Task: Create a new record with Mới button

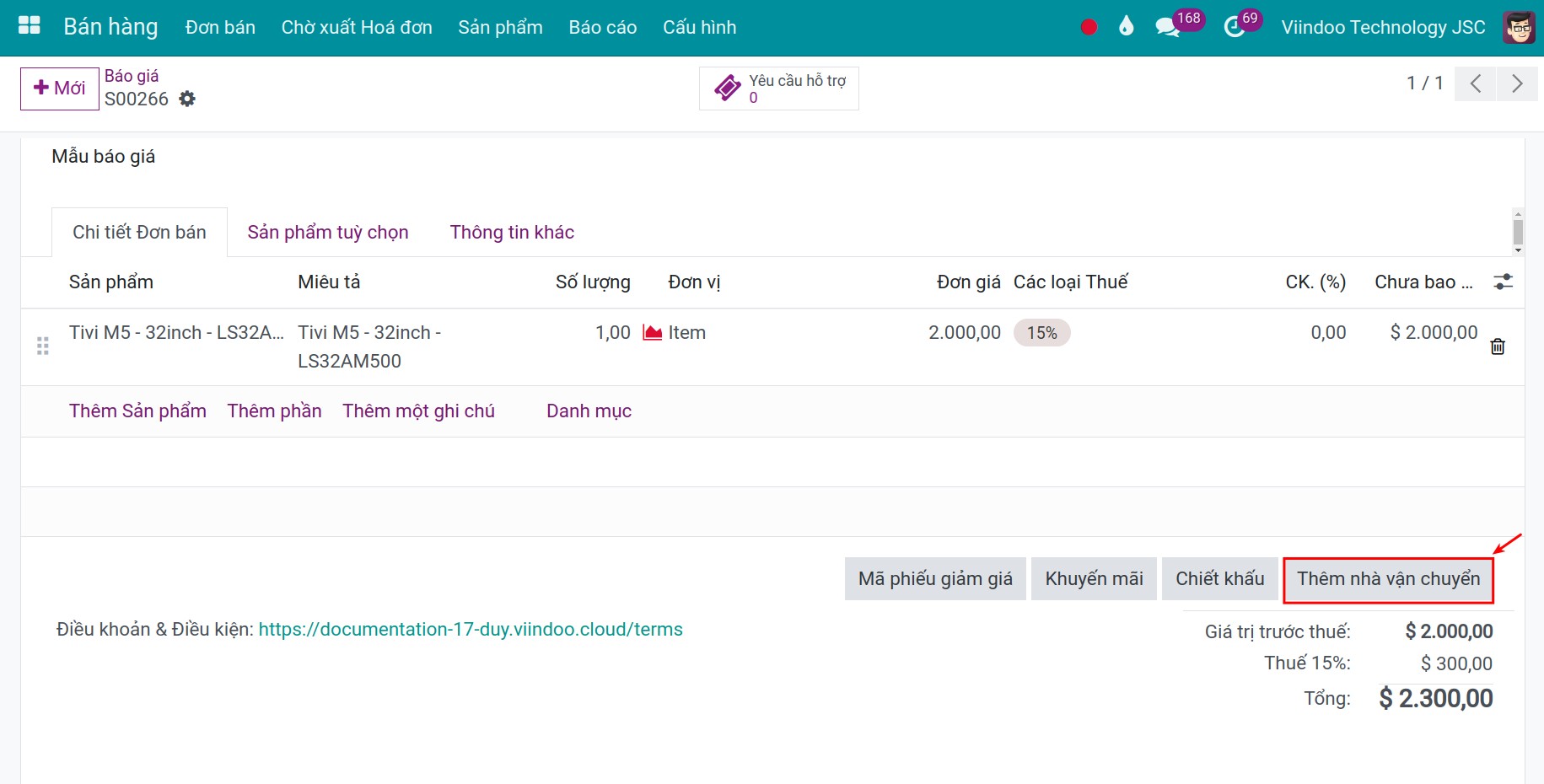Action: [x=59, y=89]
